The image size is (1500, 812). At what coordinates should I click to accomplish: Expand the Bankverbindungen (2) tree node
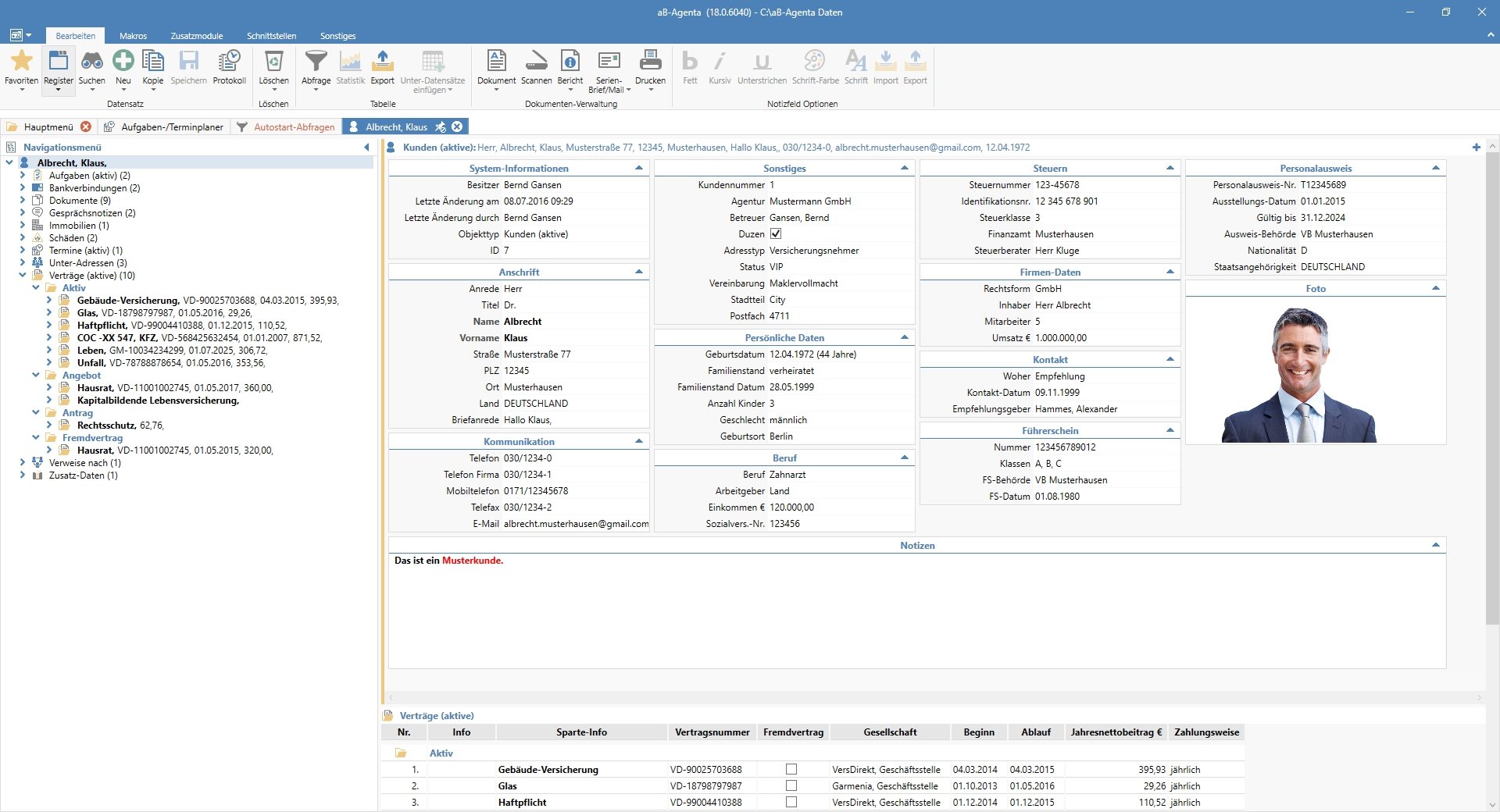pyautogui.click(x=23, y=188)
